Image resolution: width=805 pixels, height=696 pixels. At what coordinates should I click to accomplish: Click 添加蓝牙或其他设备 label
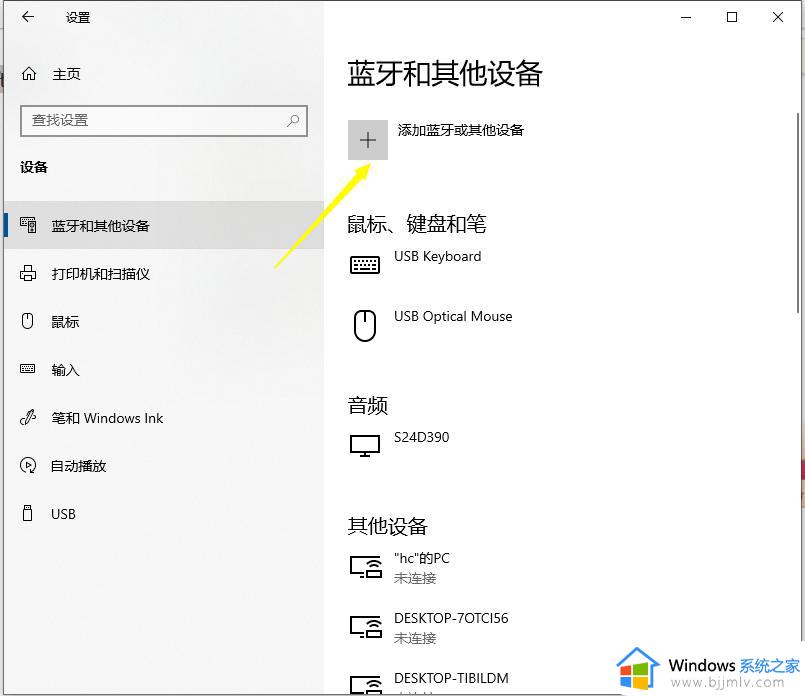tap(461, 130)
